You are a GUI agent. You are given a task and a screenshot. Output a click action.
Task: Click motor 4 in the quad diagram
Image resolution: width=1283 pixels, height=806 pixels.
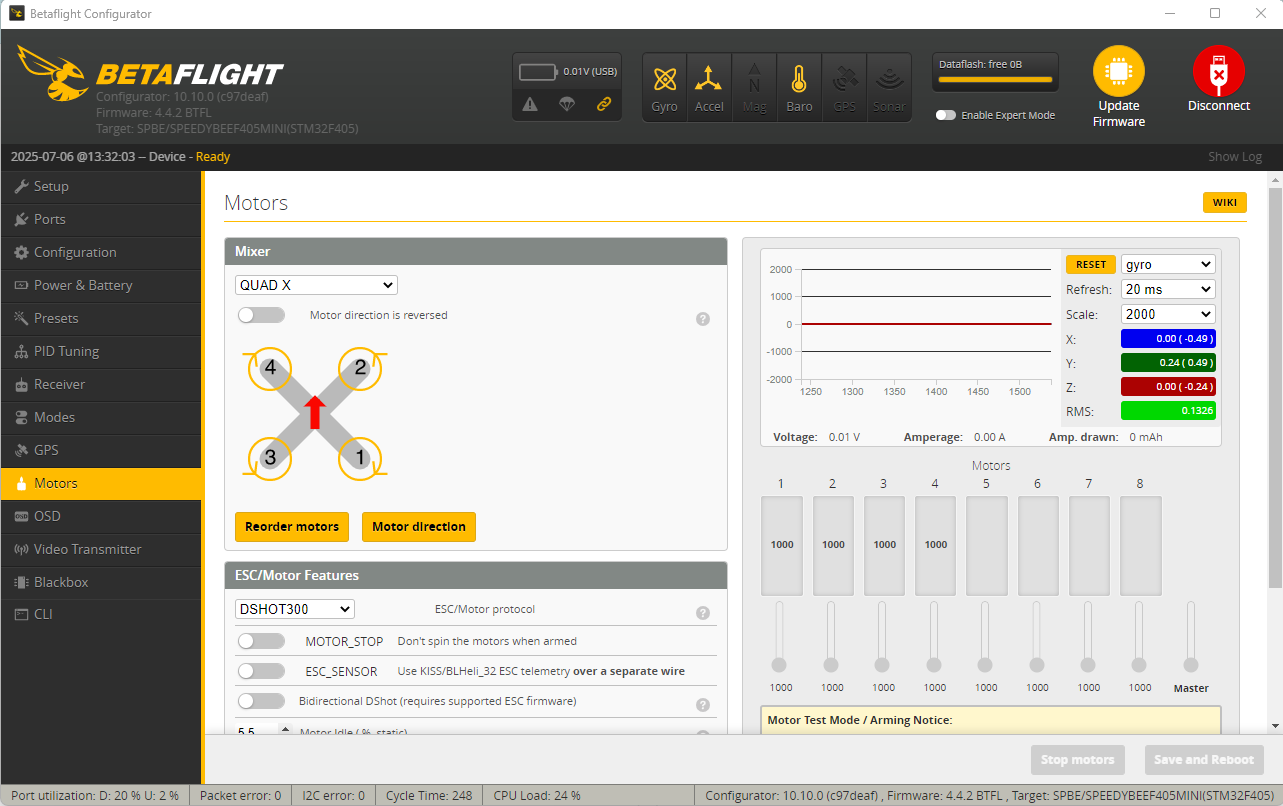[x=269, y=368]
